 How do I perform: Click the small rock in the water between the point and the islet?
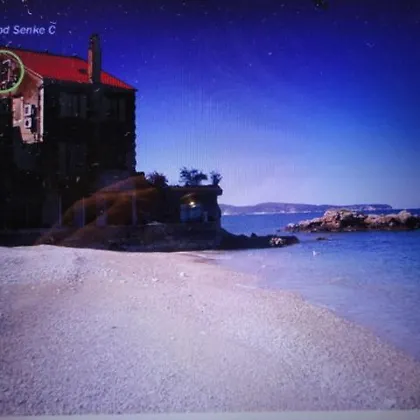pyautogui.click(x=322, y=239)
